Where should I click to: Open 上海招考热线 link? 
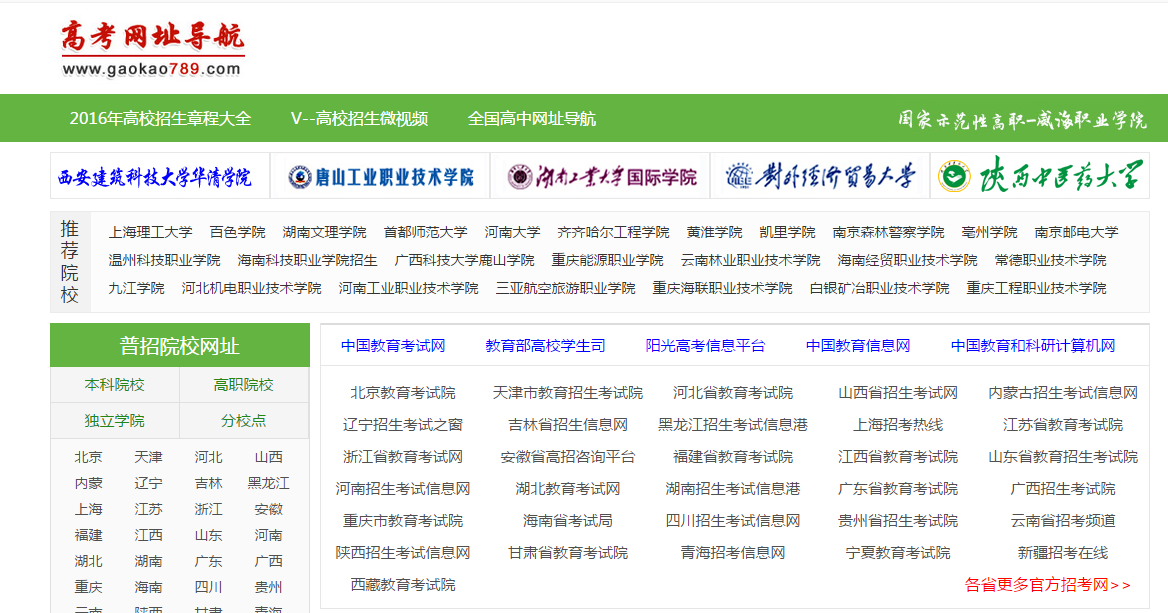click(x=898, y=425)
